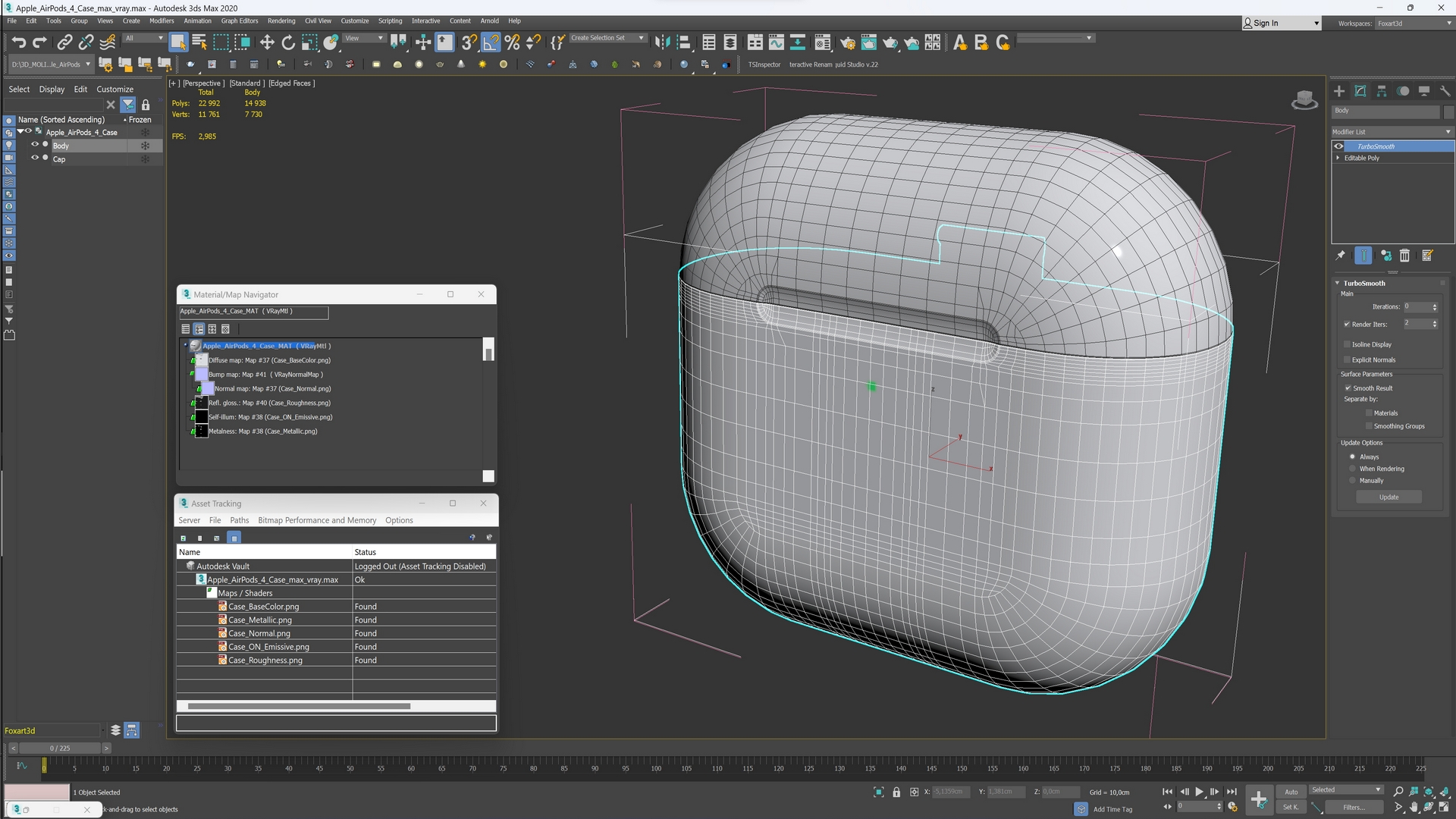The height and width of the screenshot is (819, 1456).
Task: Open Bitmap Performance and Memory menu
Action: pos(317,520)
